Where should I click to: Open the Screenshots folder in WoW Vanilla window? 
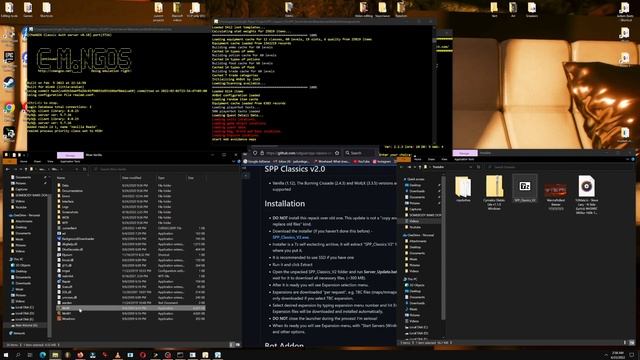(131, 212)
